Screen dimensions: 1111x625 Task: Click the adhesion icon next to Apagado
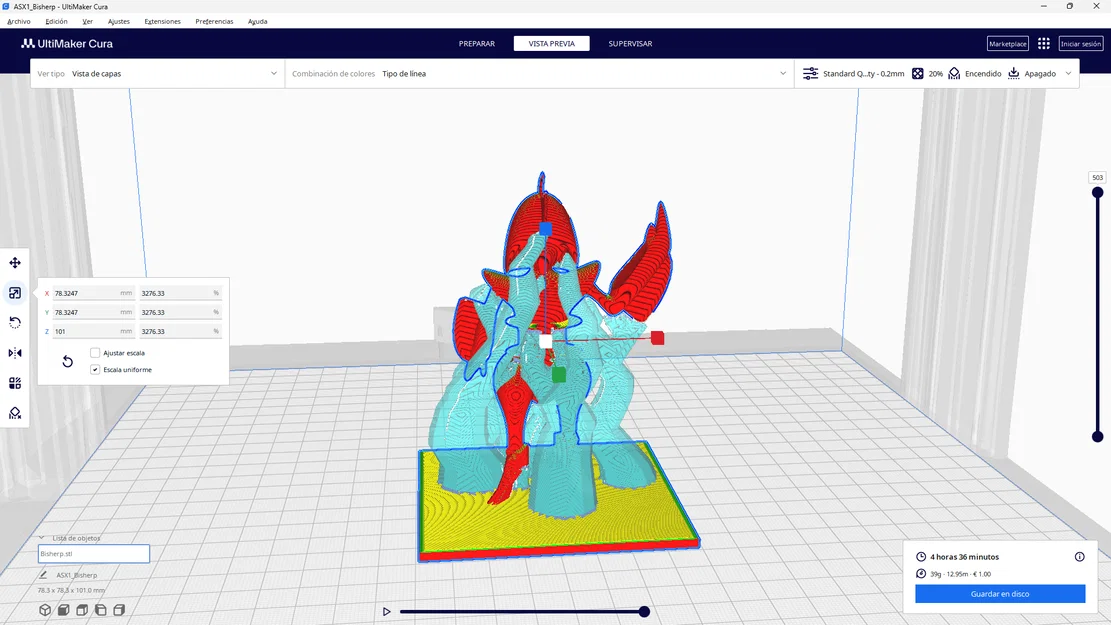point(1012,73)
